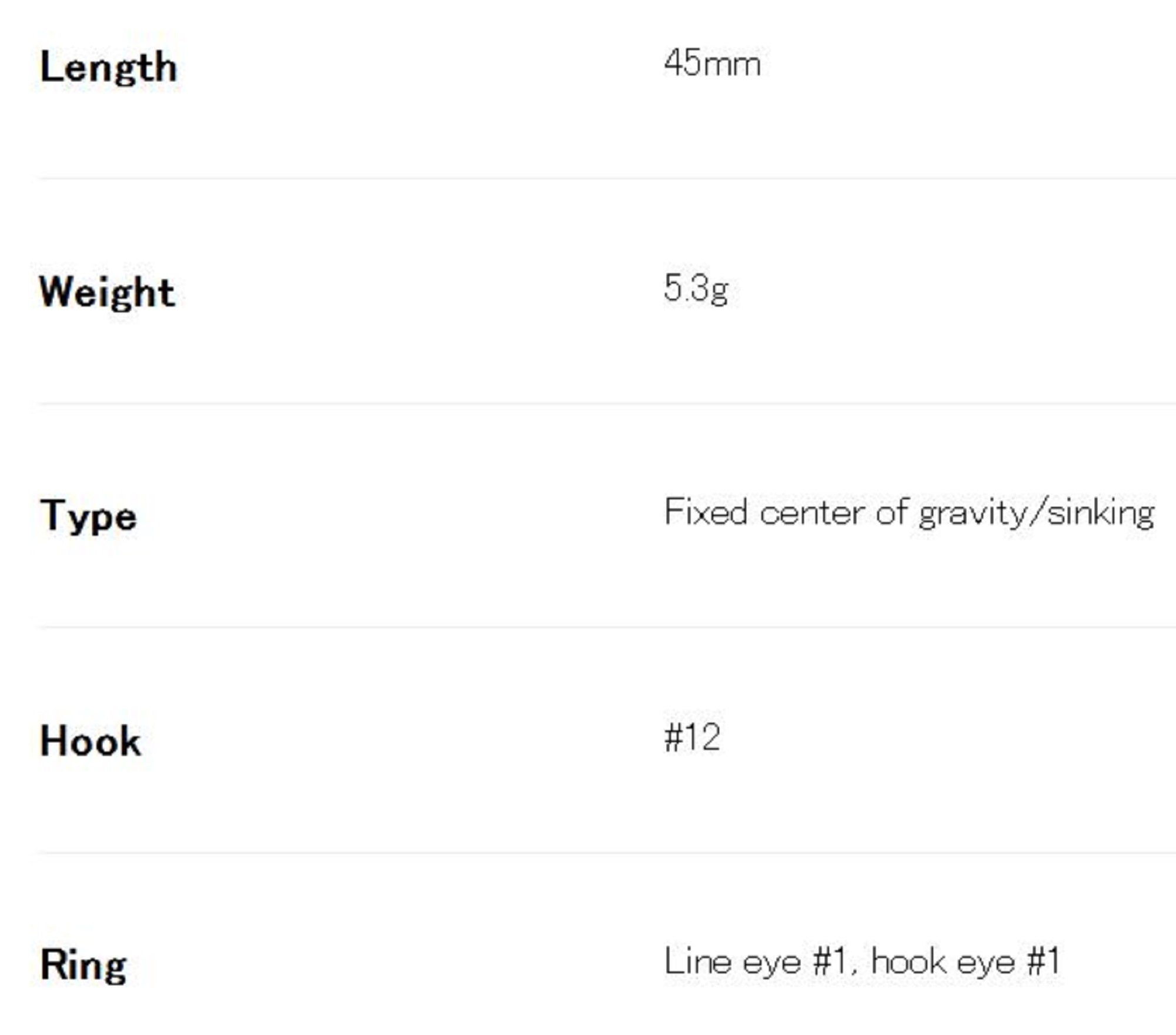Screen dimensions: 1176x1035
Task: Click the Type row label
Action: click(x=88, y=516)
